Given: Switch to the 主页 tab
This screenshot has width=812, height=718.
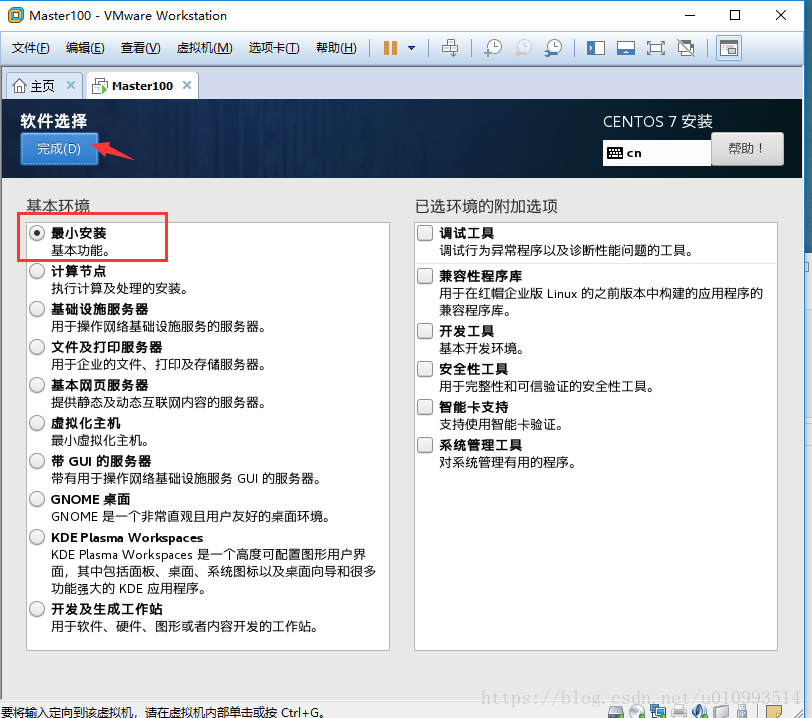Looking at the screenshot, I should (44, 85).
